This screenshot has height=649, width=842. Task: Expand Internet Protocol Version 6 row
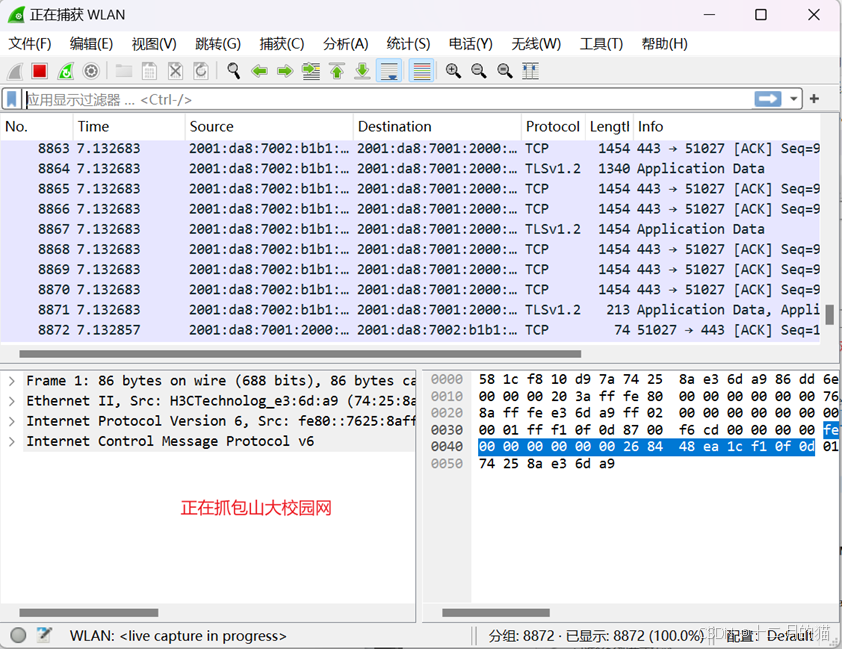pyautogui.click(x=11, y=421)
